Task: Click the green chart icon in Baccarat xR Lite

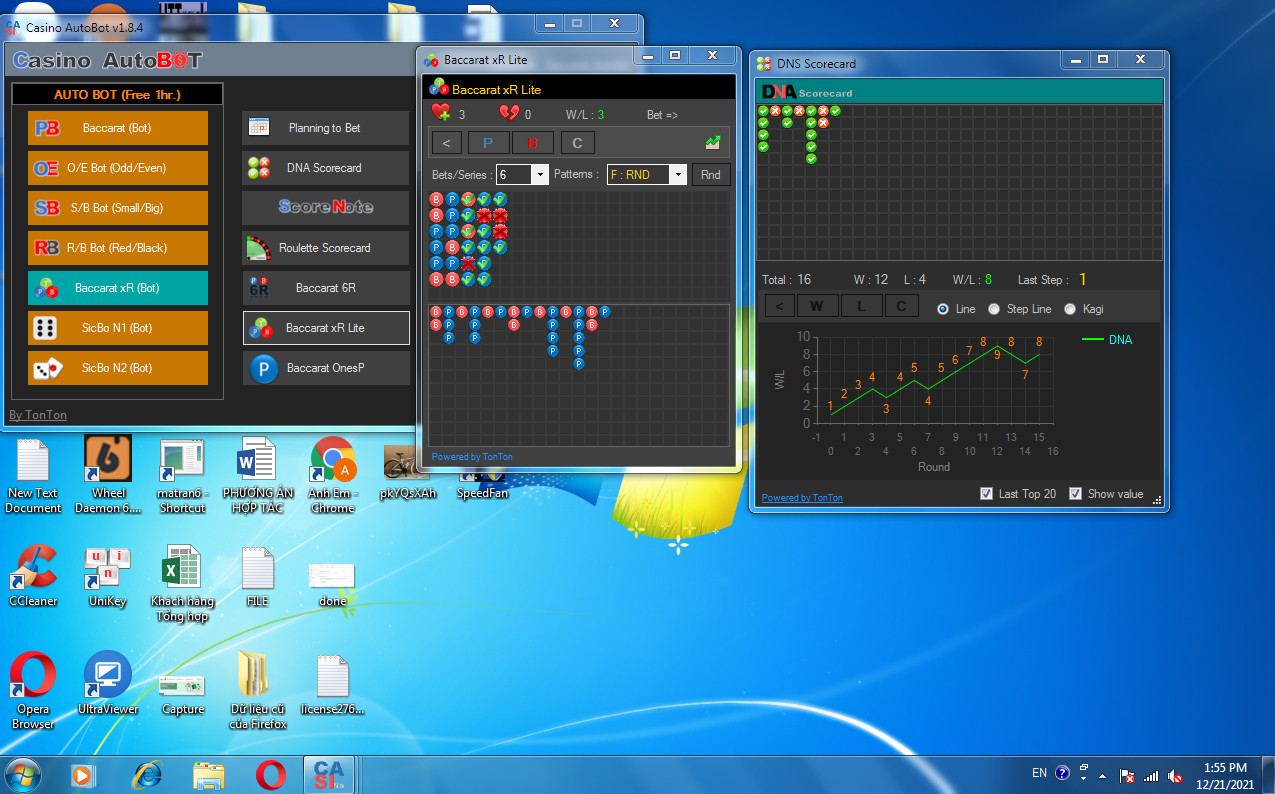Action: 713,143
